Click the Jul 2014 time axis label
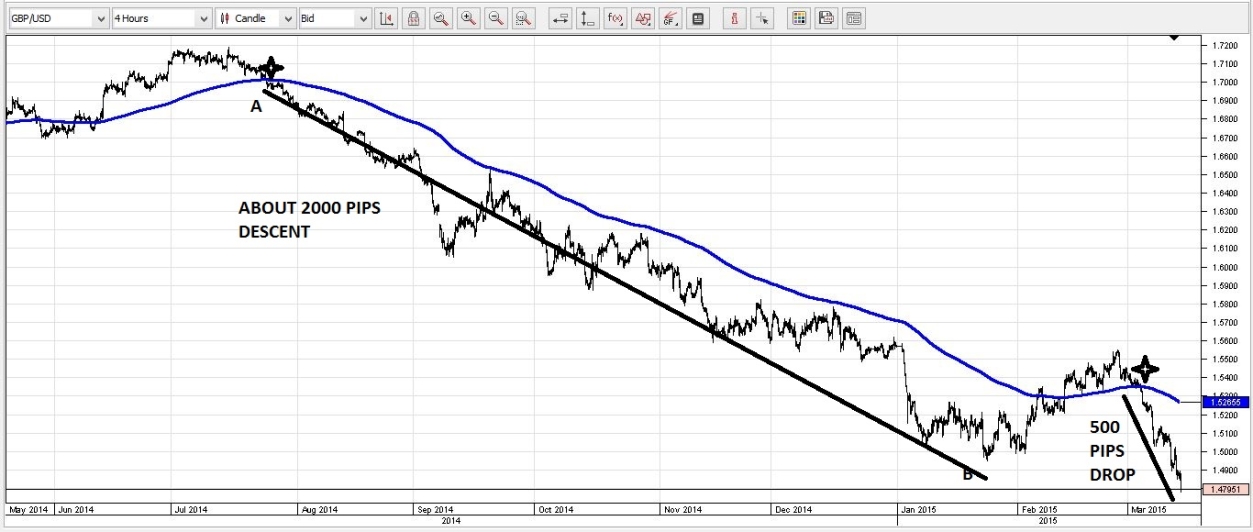The width and height of the screenshot is (1253, 532). pyautogui.click(x=191, y=510)
